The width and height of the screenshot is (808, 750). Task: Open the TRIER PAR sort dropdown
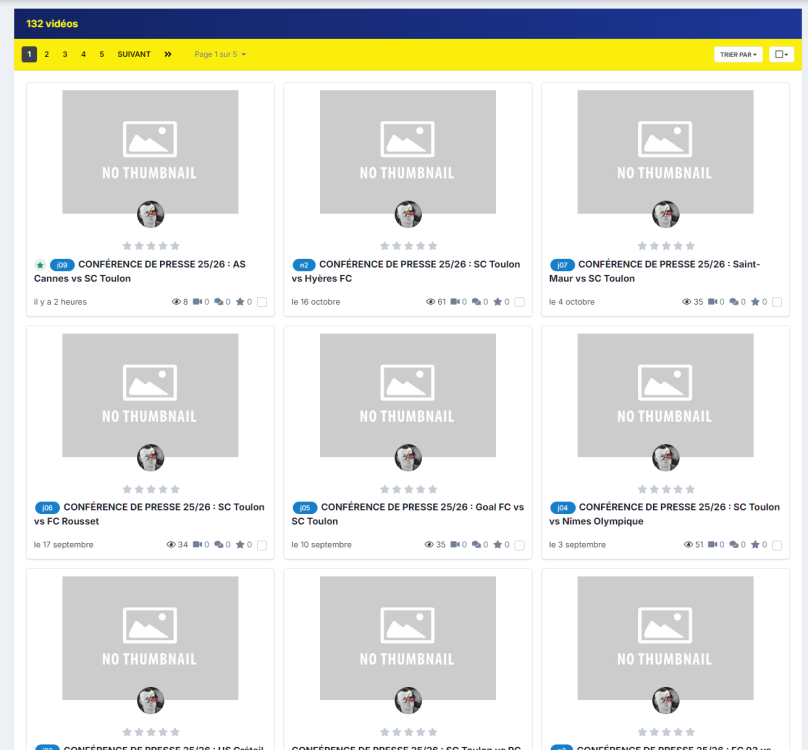pos(738,55)
